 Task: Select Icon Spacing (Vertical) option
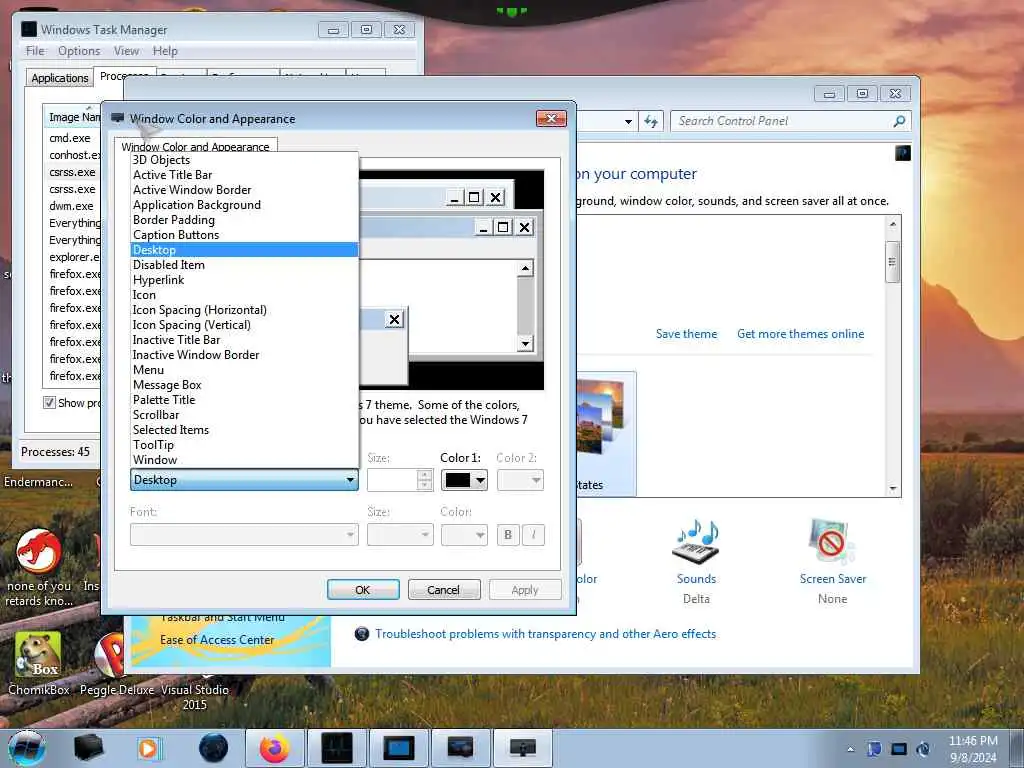245,325
